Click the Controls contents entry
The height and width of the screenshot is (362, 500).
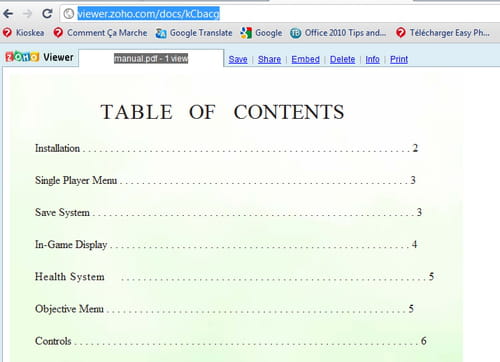(231, 341)
